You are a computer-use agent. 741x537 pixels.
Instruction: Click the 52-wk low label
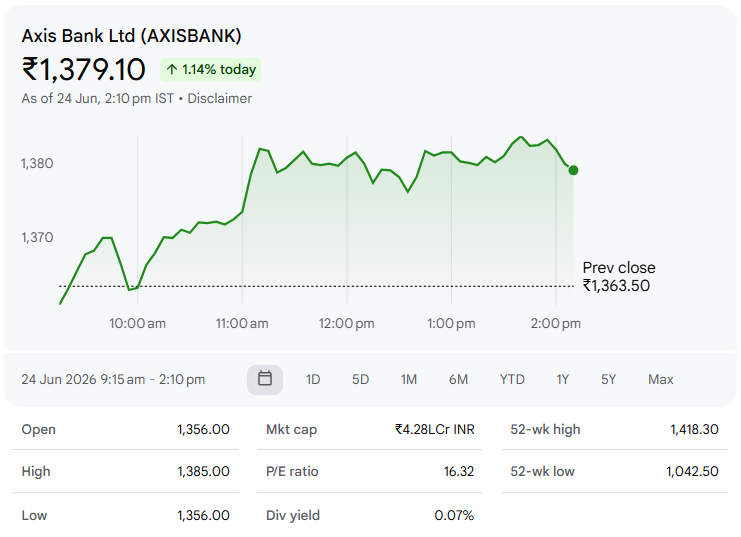(x=543, y=471)
